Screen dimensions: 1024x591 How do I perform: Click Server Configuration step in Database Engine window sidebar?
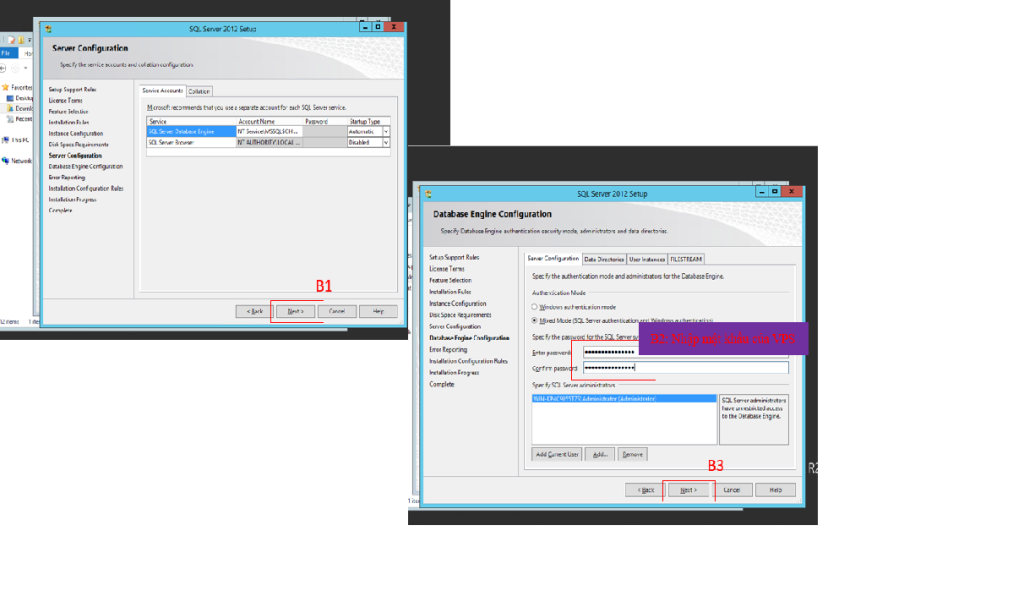(455, 327)
